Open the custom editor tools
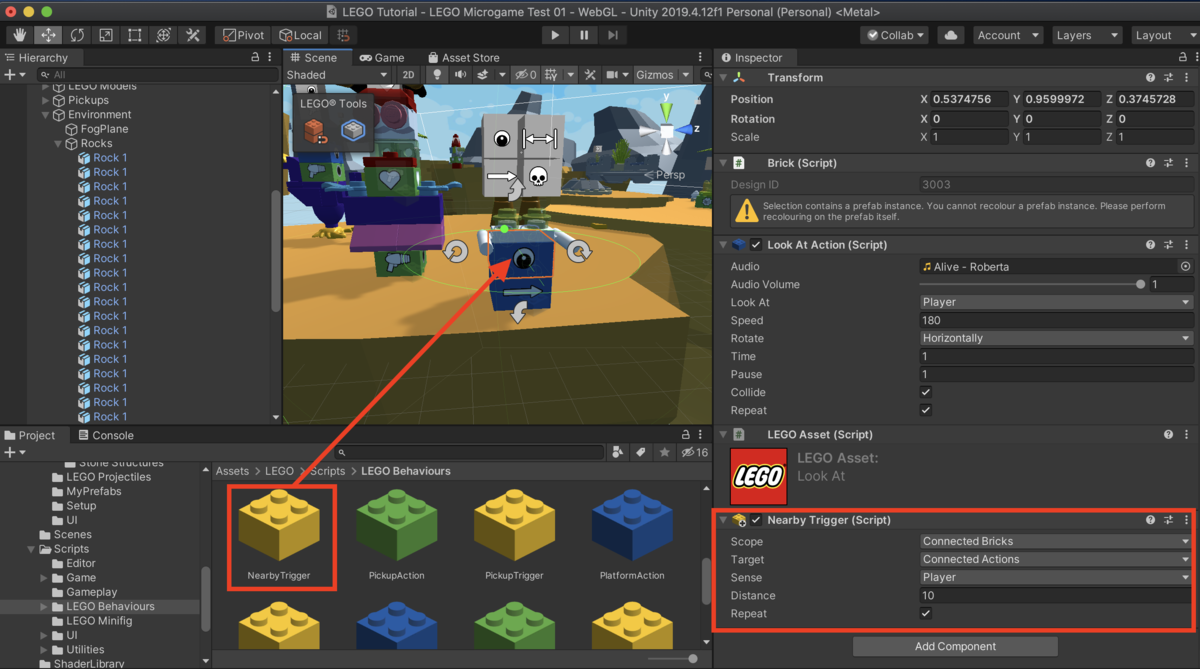 pos(193,35)
